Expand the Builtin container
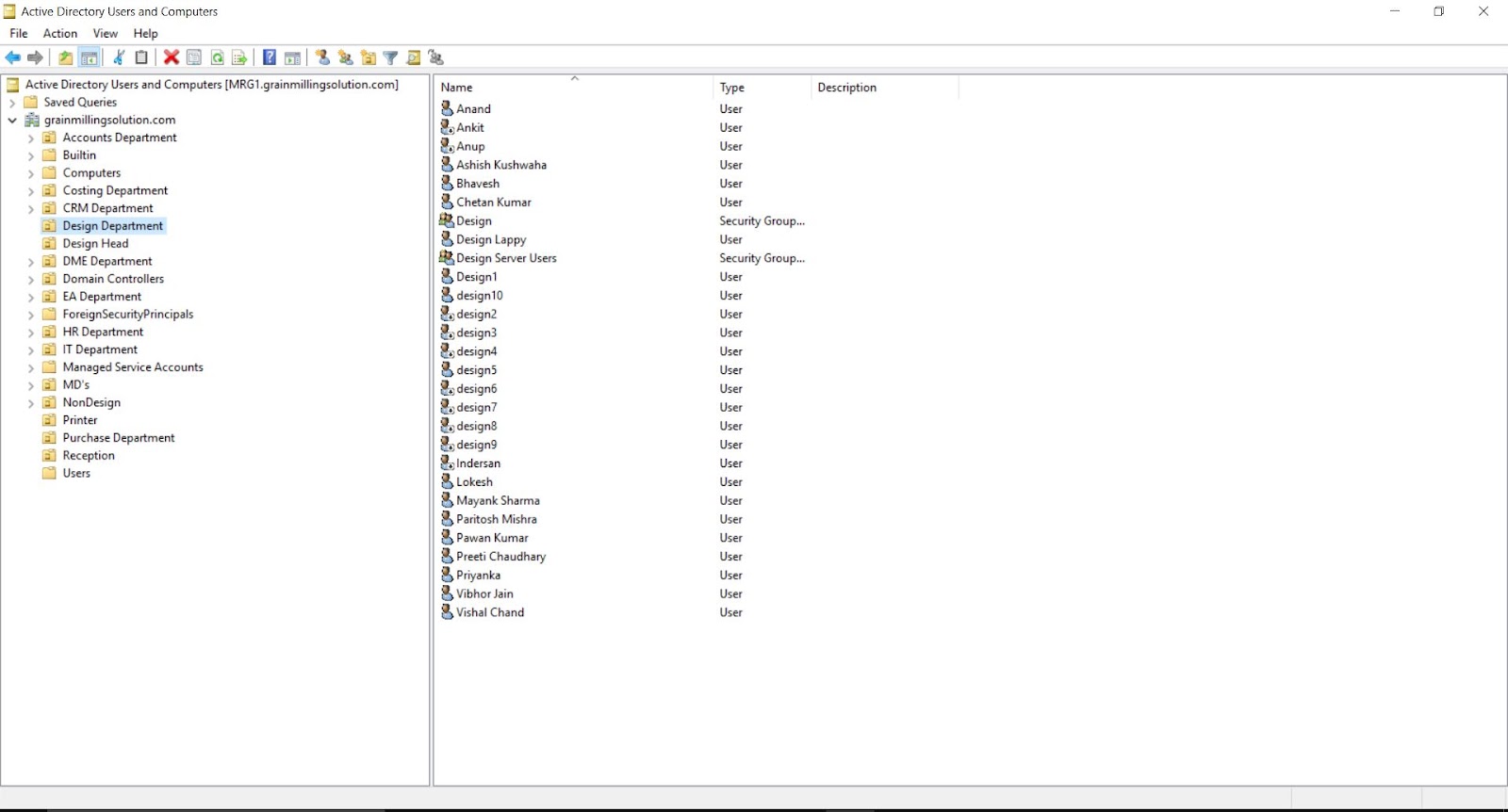Viewport: 1508px width, 812px height. (x=31, y=155)
